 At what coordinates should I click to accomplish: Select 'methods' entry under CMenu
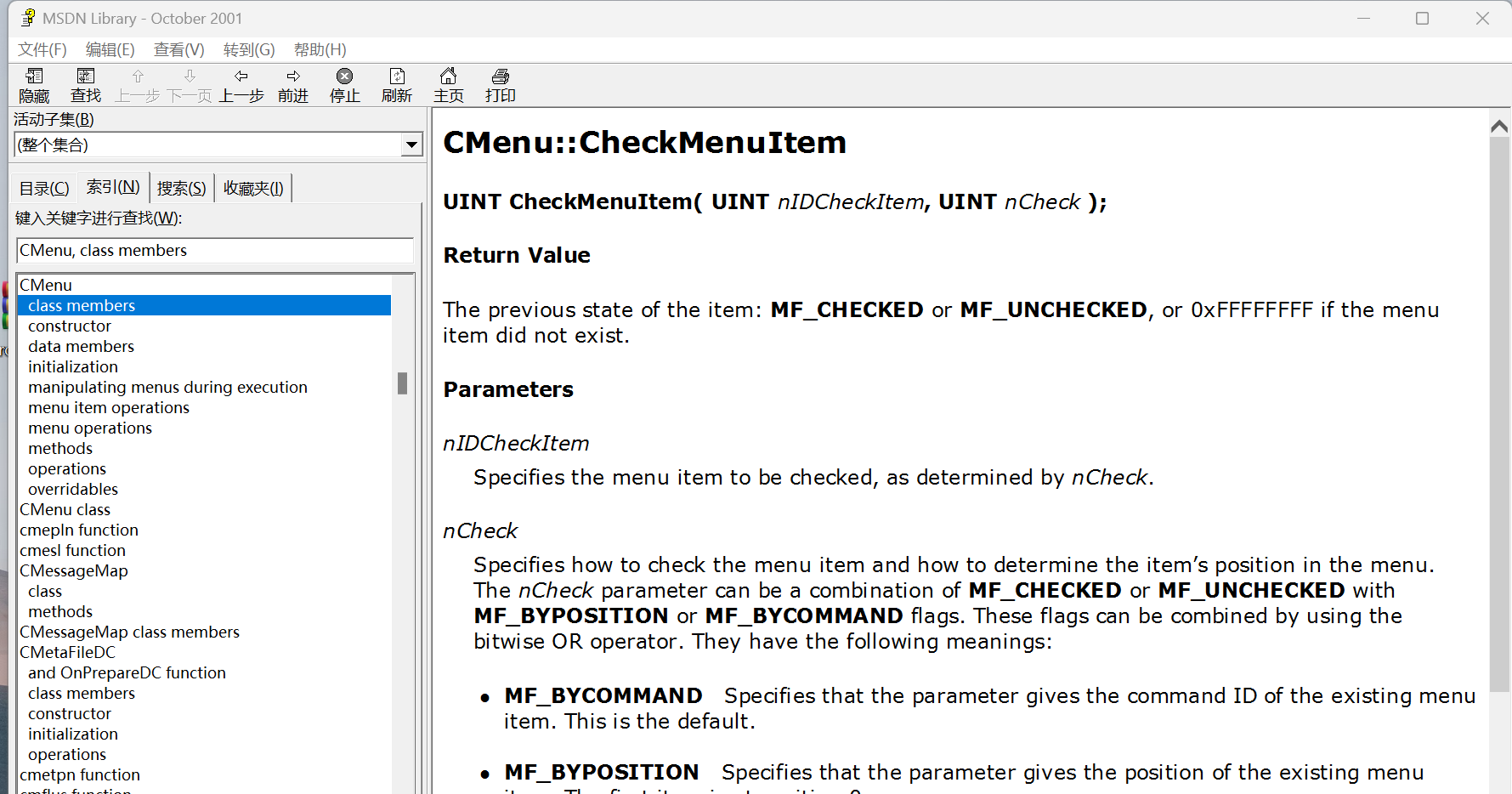(x=60, y=448)
